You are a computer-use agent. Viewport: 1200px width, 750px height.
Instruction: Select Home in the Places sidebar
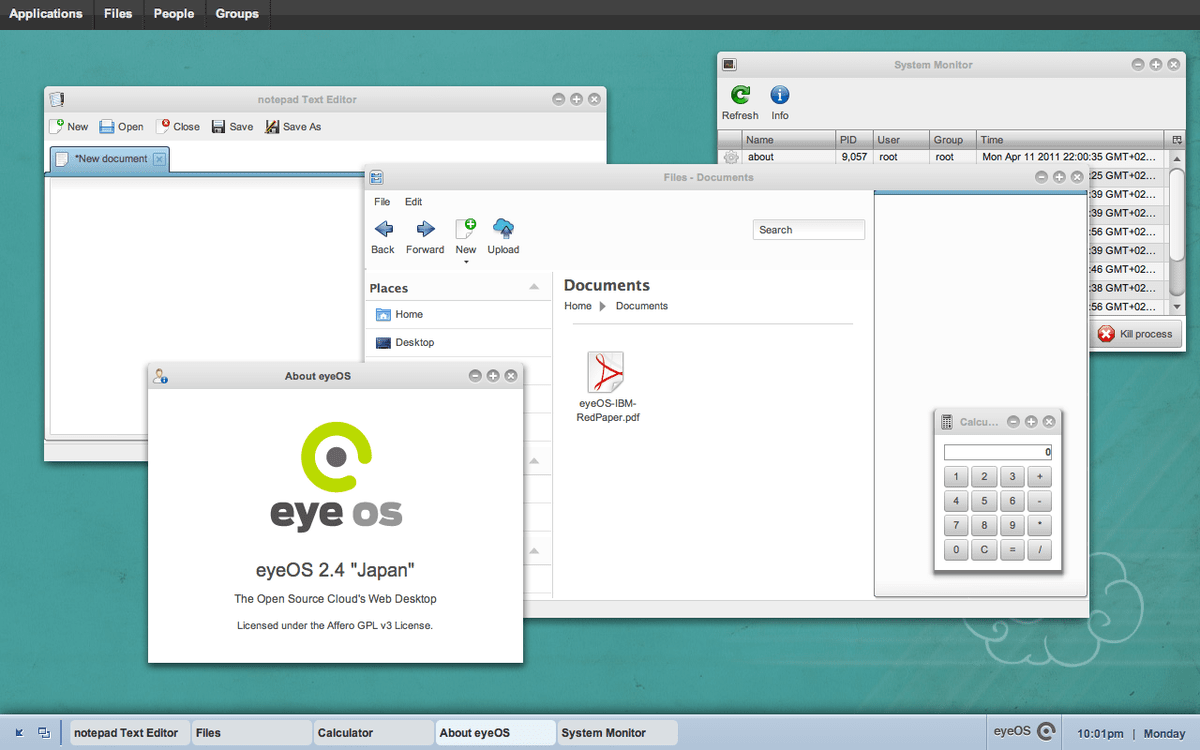[406, 313]
